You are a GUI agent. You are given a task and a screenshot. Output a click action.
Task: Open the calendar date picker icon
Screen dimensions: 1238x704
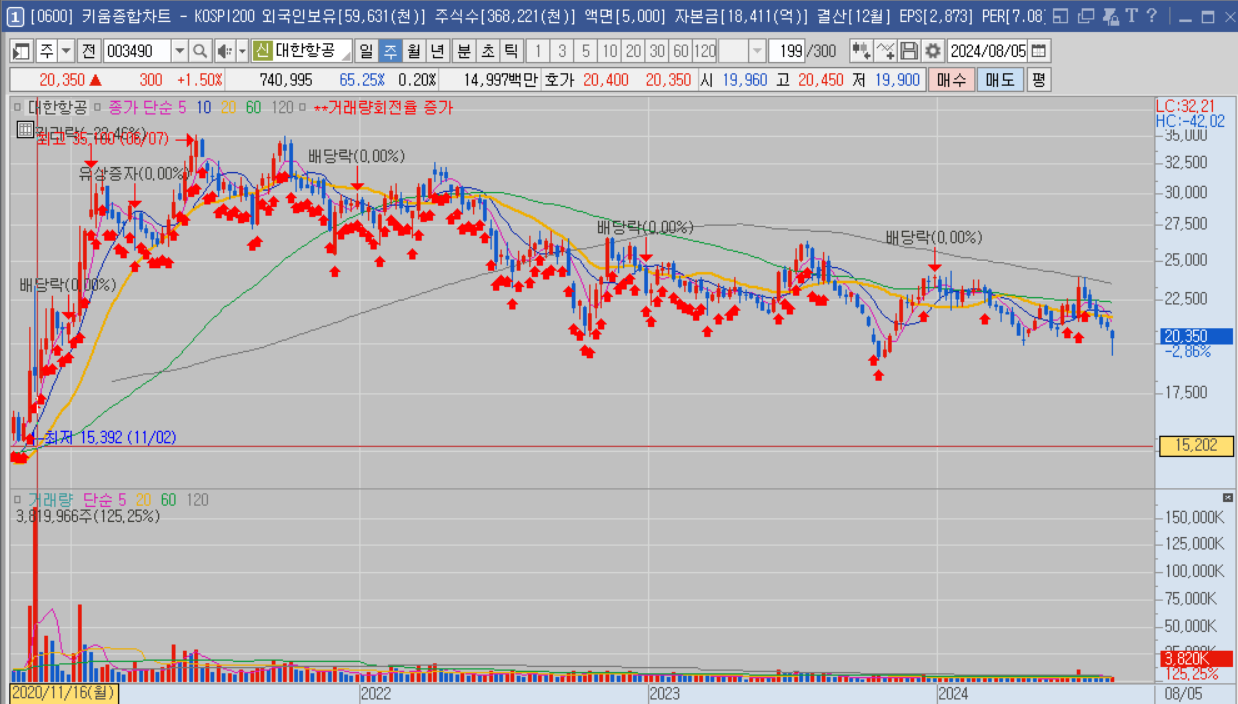(x=1039, y=52)
